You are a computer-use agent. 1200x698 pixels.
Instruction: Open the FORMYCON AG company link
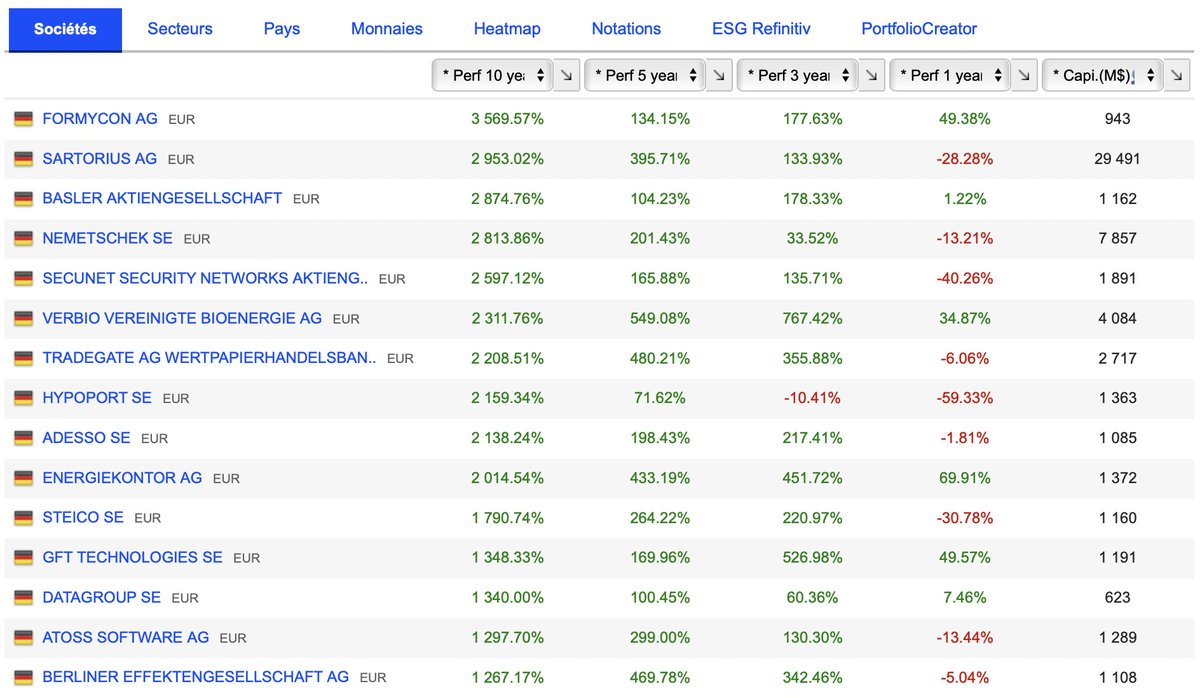point(100,118)
